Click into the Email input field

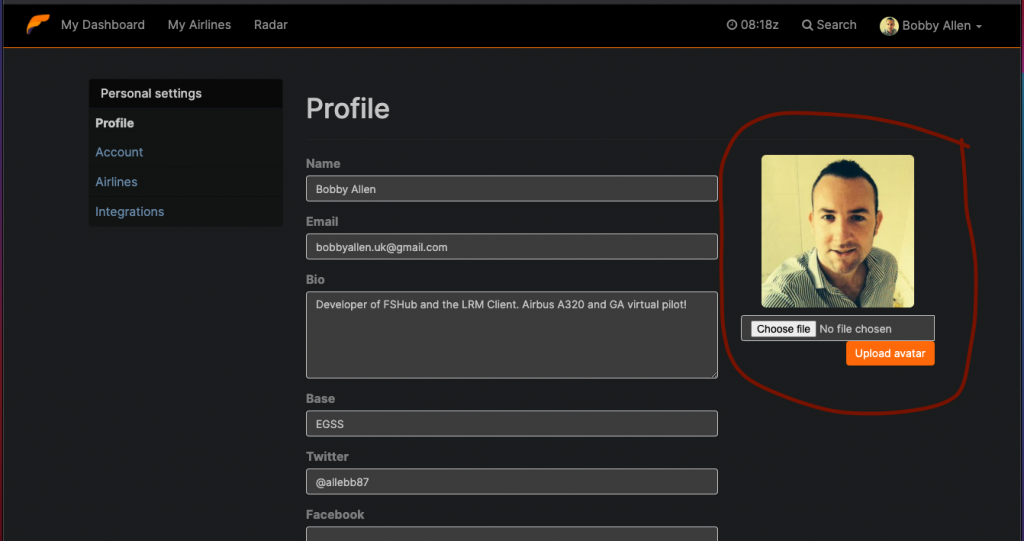pyautogui.click(x=511, y=247)
